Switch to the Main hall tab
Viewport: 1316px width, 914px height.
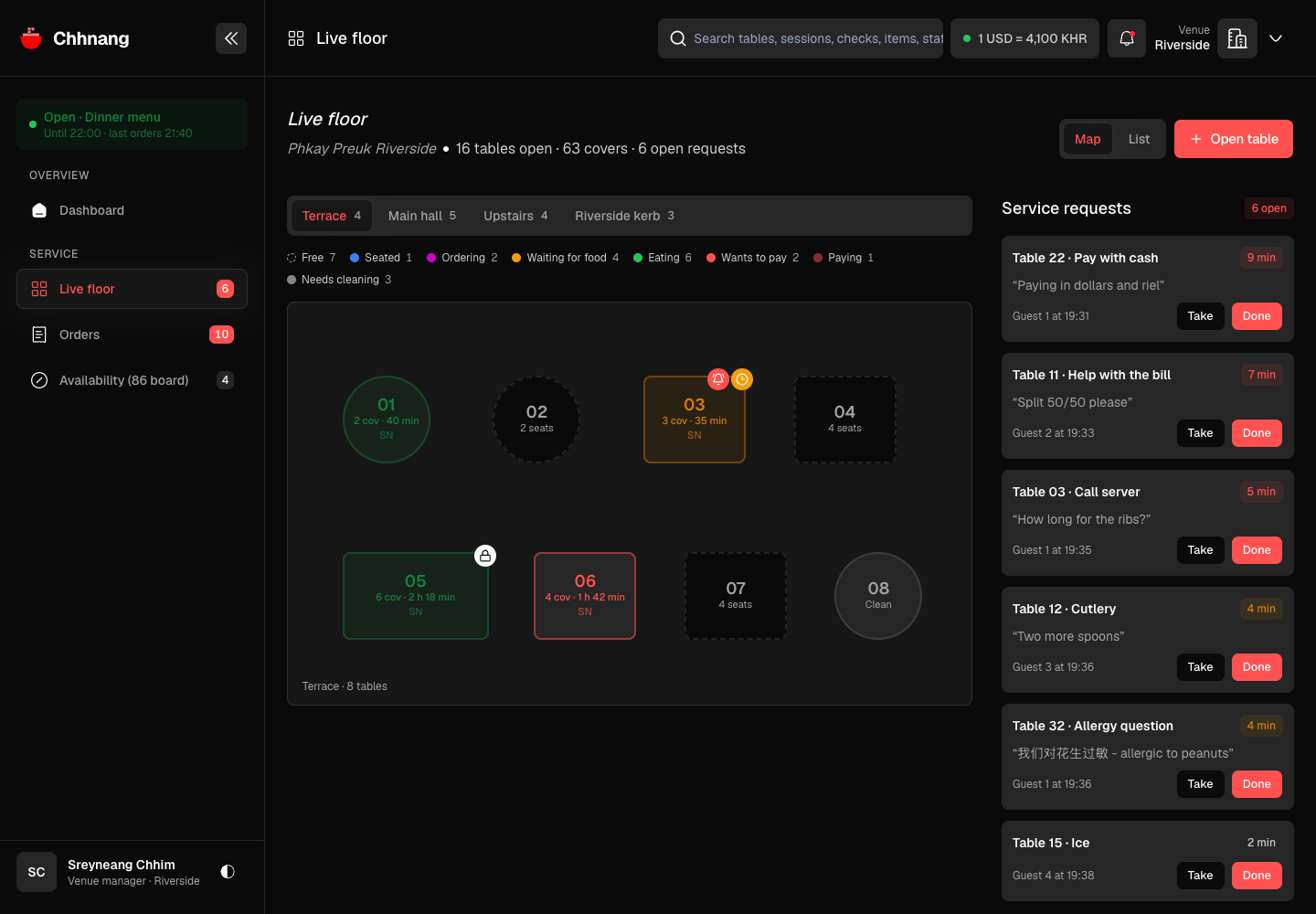pos(422,216)
